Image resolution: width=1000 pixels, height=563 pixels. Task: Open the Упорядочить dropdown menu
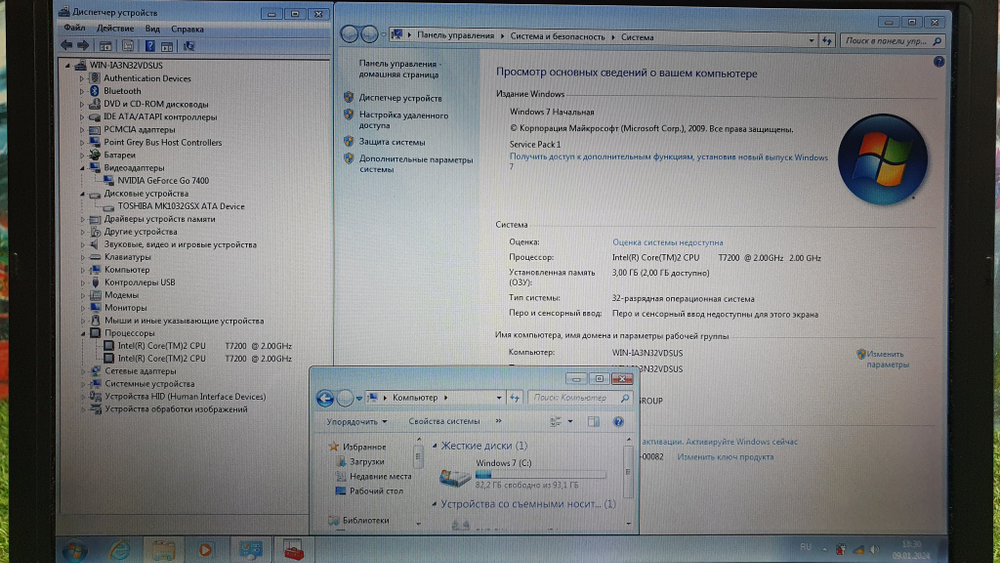357,421
